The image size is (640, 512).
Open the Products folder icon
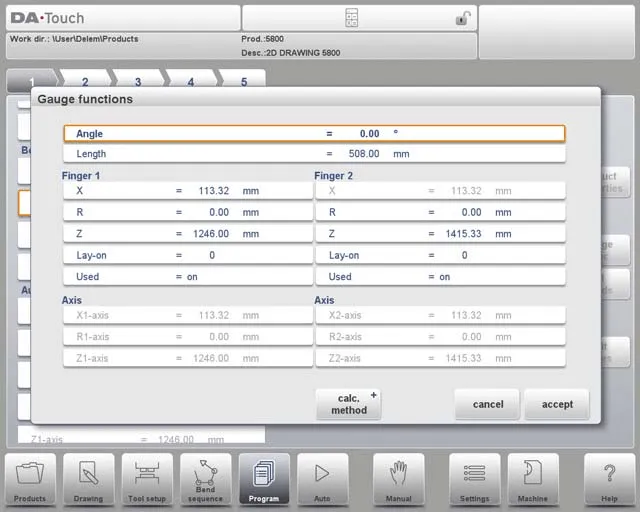point(30,479)
